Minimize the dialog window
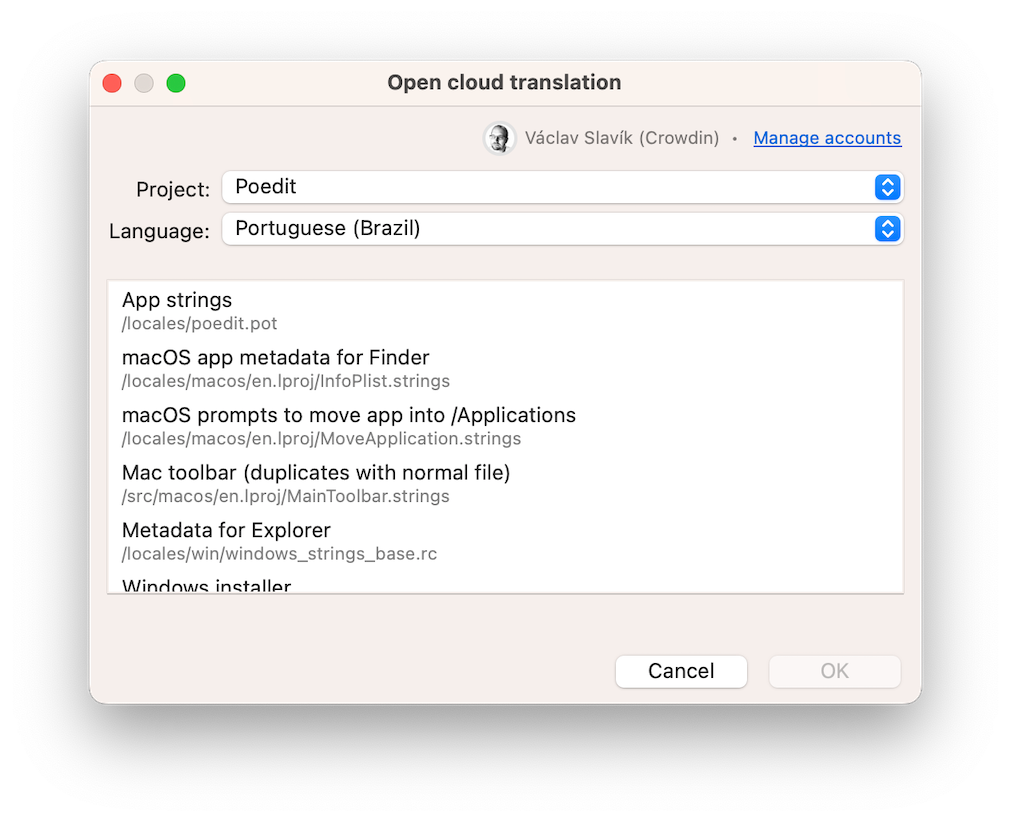Screen dimensions: 1011x822 143,83
